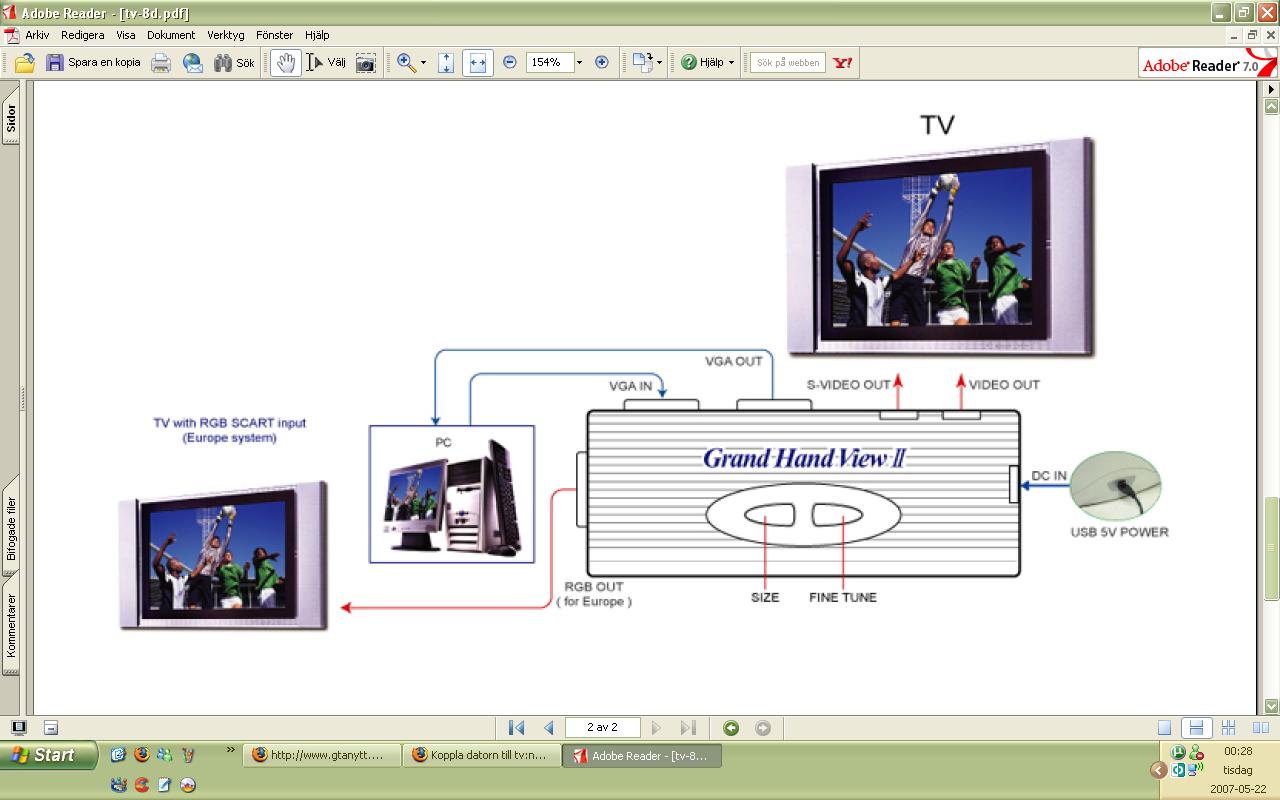Launch Firefox from quick launch
The image size is (1280, 800).
click(141, 755)
